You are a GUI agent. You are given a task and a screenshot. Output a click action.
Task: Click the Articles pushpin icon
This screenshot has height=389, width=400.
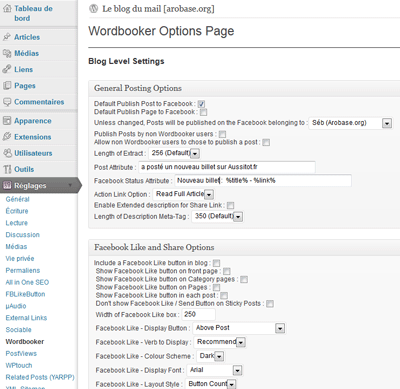[7, 37]
